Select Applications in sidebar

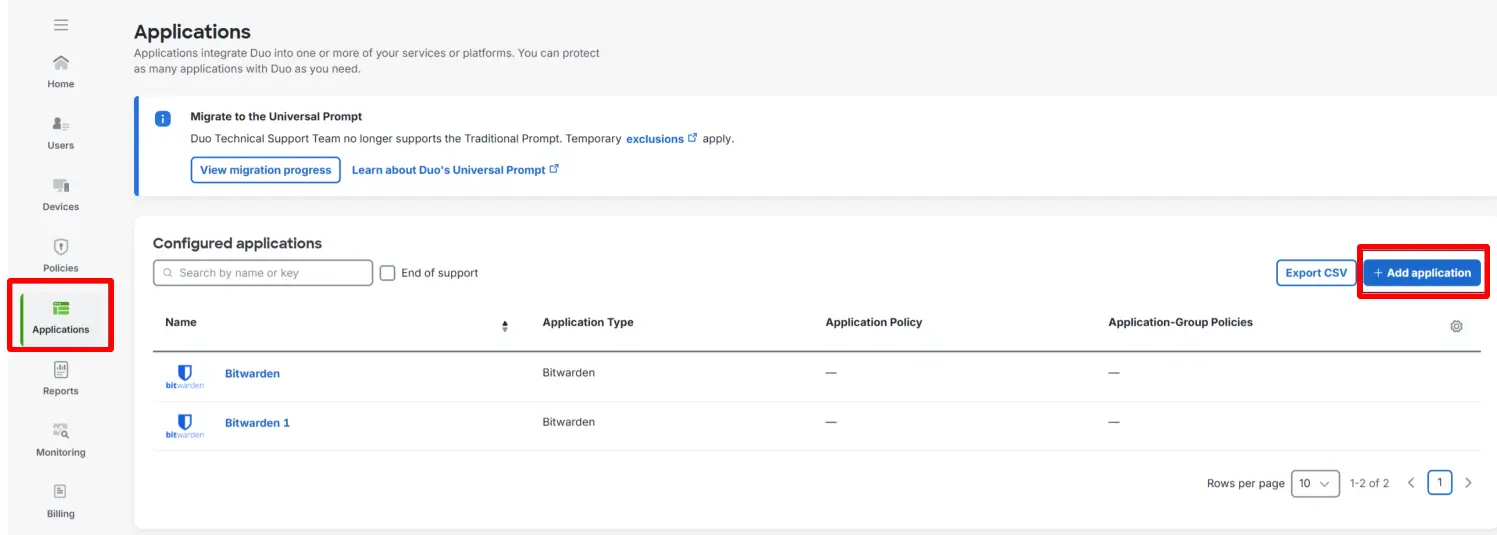point(61,316)
